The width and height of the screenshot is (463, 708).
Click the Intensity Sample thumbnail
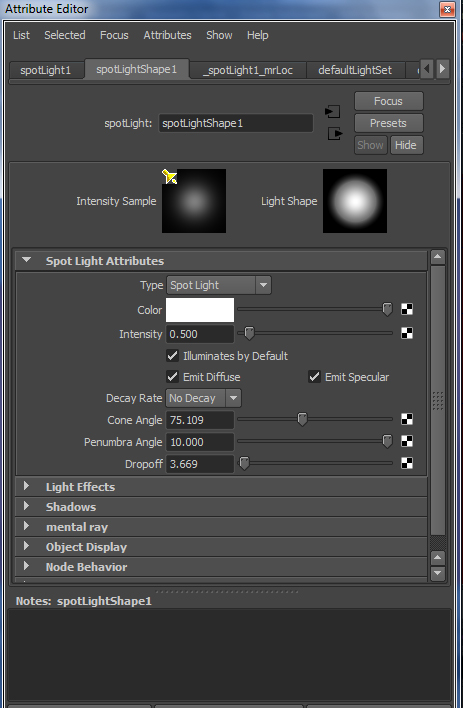click(194, 201)
